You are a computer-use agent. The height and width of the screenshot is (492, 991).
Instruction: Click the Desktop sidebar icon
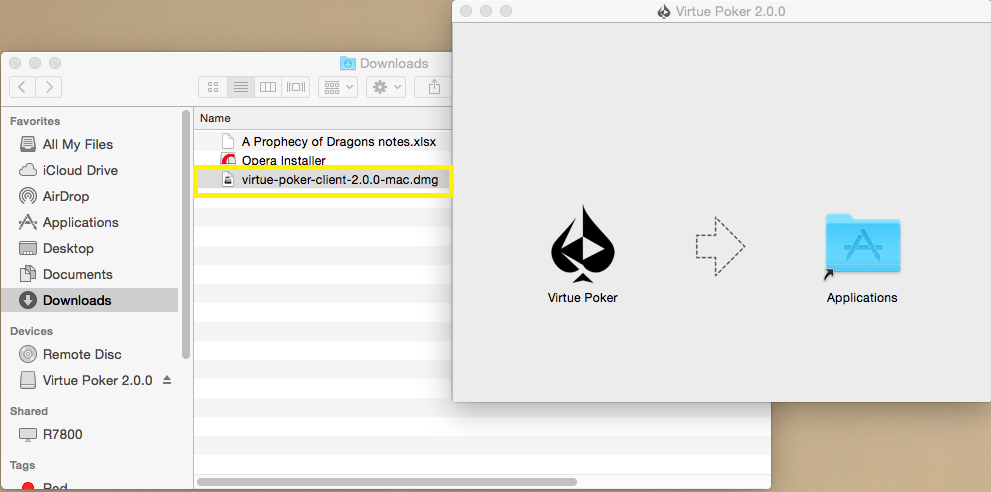click(x=28, y=248)
